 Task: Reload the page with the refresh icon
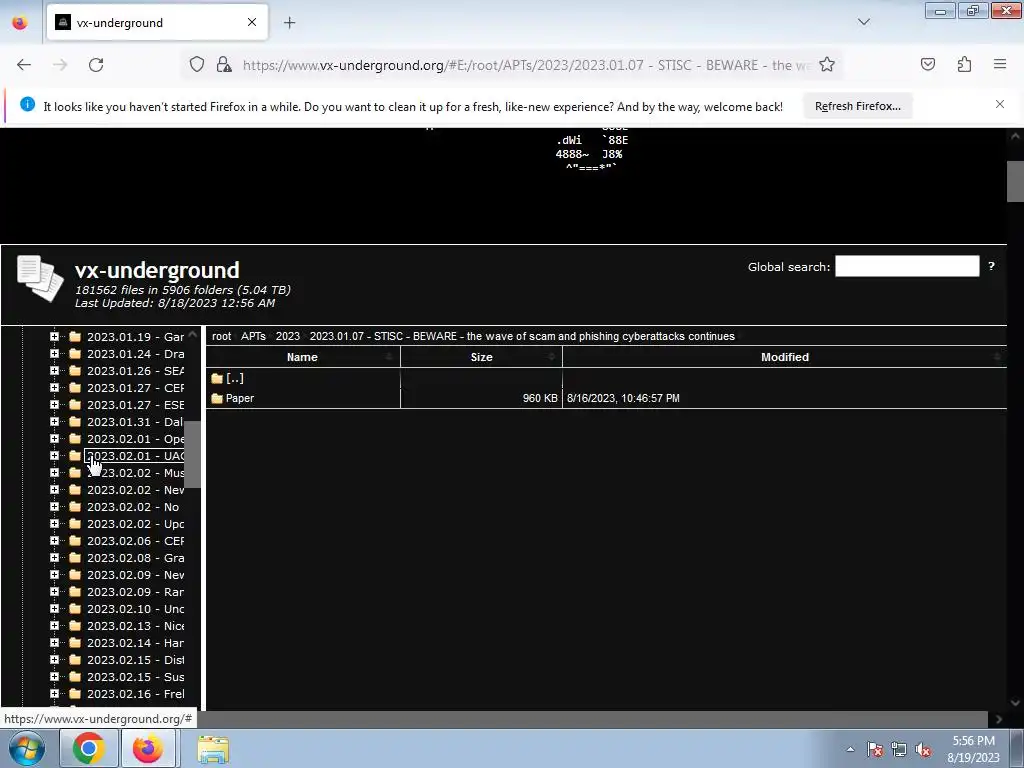(96, 65)
